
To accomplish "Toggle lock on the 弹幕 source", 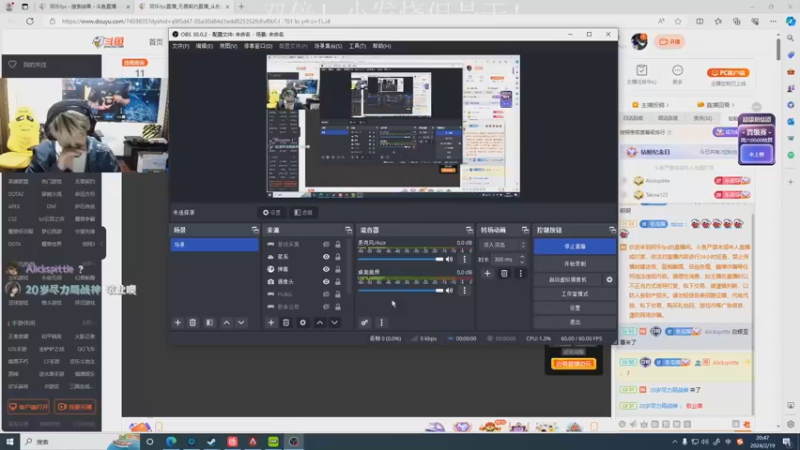I will pos(338,269).
